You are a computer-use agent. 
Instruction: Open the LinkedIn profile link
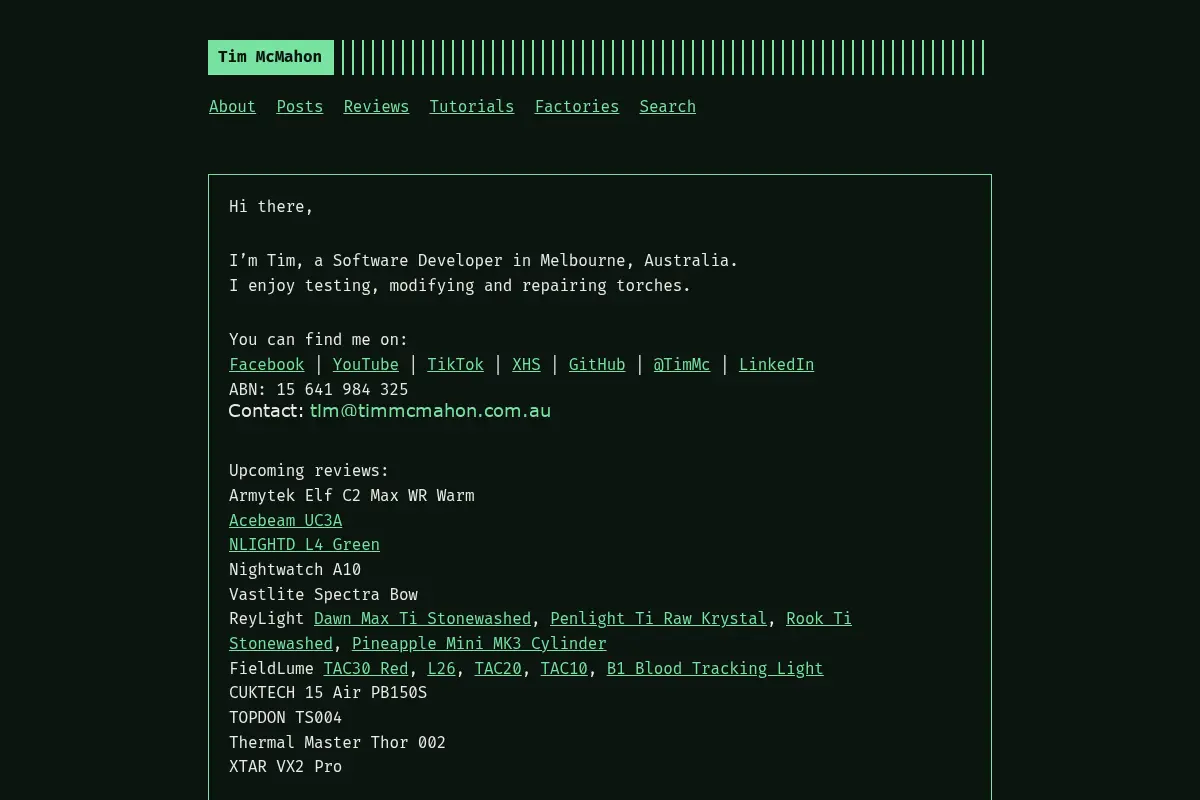click(x=777, y=365)
